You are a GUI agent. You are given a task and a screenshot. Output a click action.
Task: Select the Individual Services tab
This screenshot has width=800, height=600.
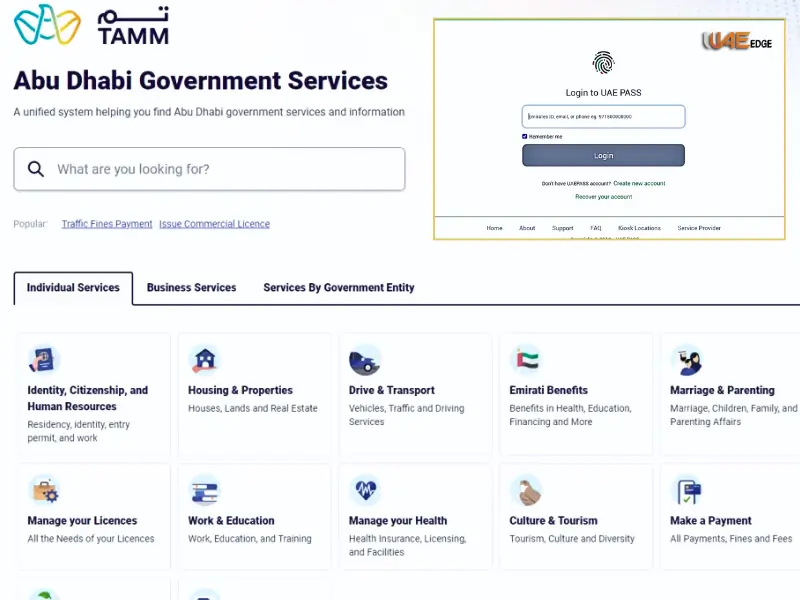[x=72, y=287]
